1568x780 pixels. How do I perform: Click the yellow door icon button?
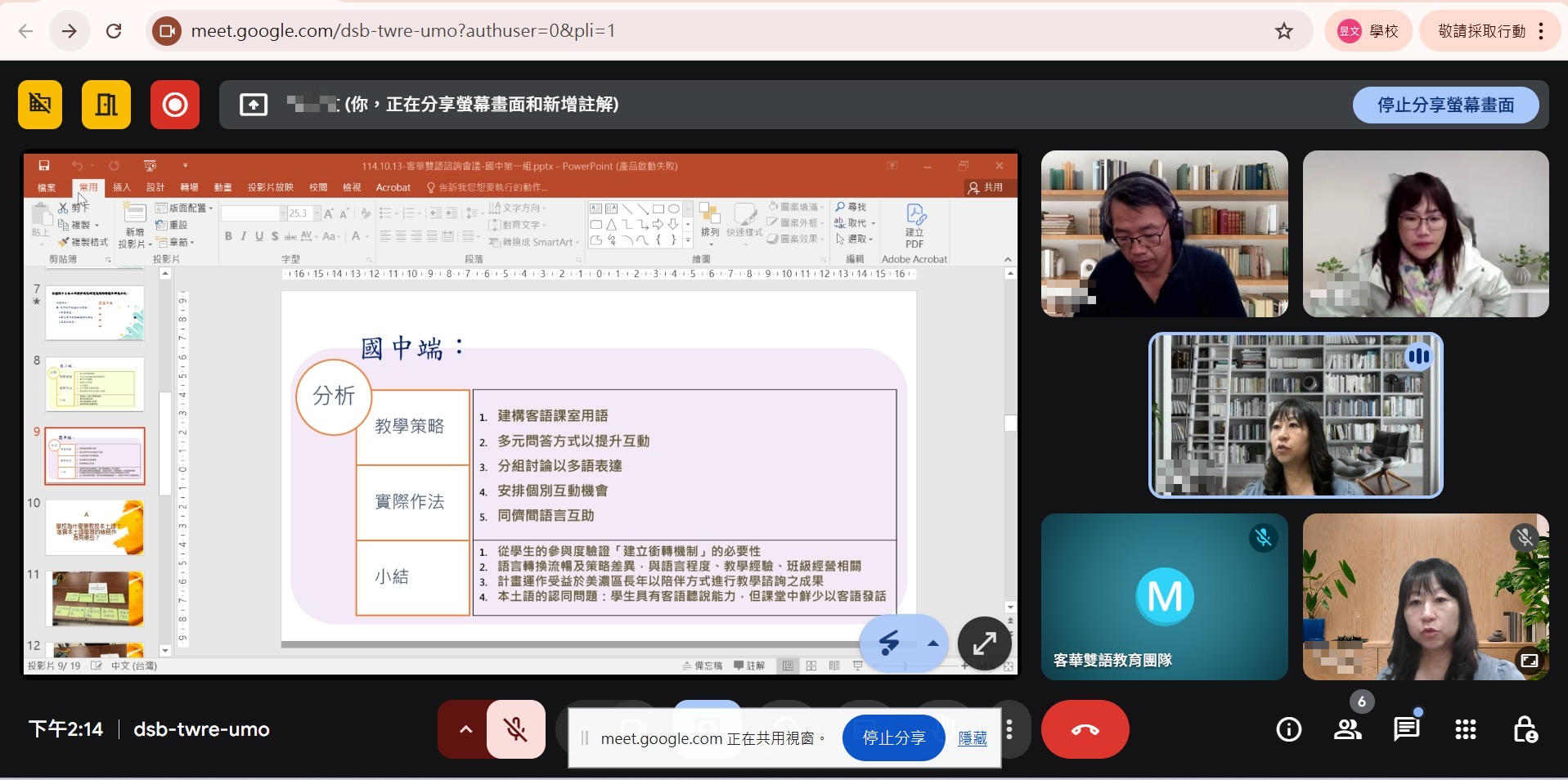[106, 105]
